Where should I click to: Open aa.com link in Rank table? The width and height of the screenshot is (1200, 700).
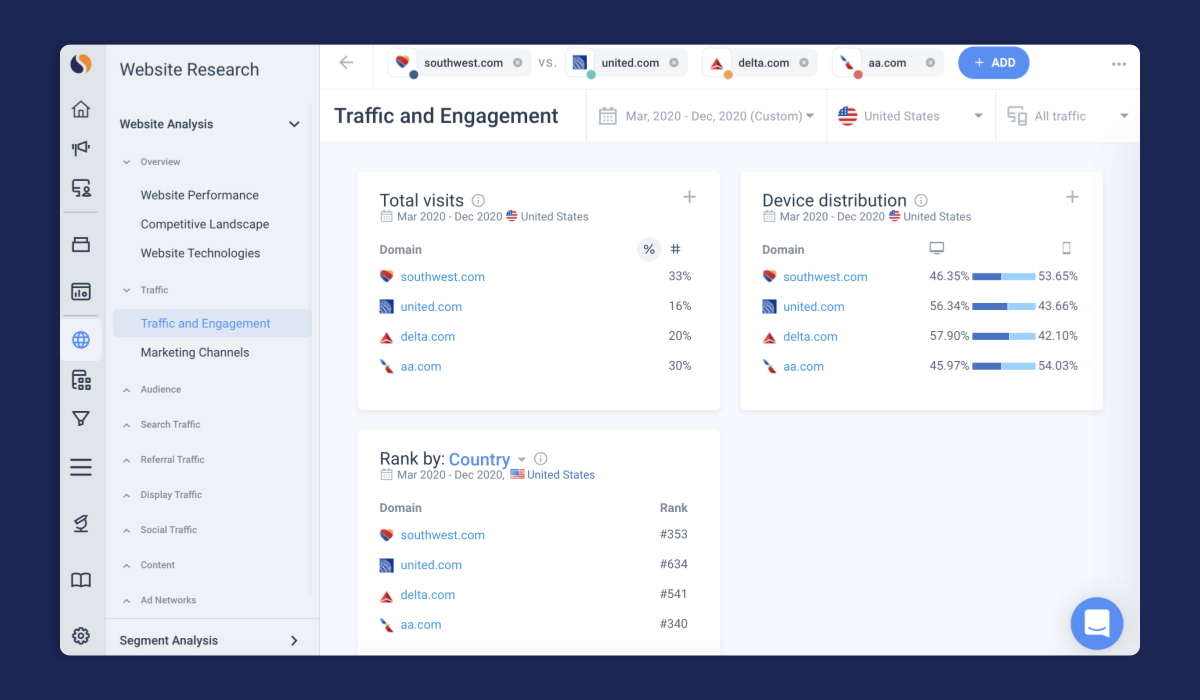pyautogui.click(x=421, y=625)
